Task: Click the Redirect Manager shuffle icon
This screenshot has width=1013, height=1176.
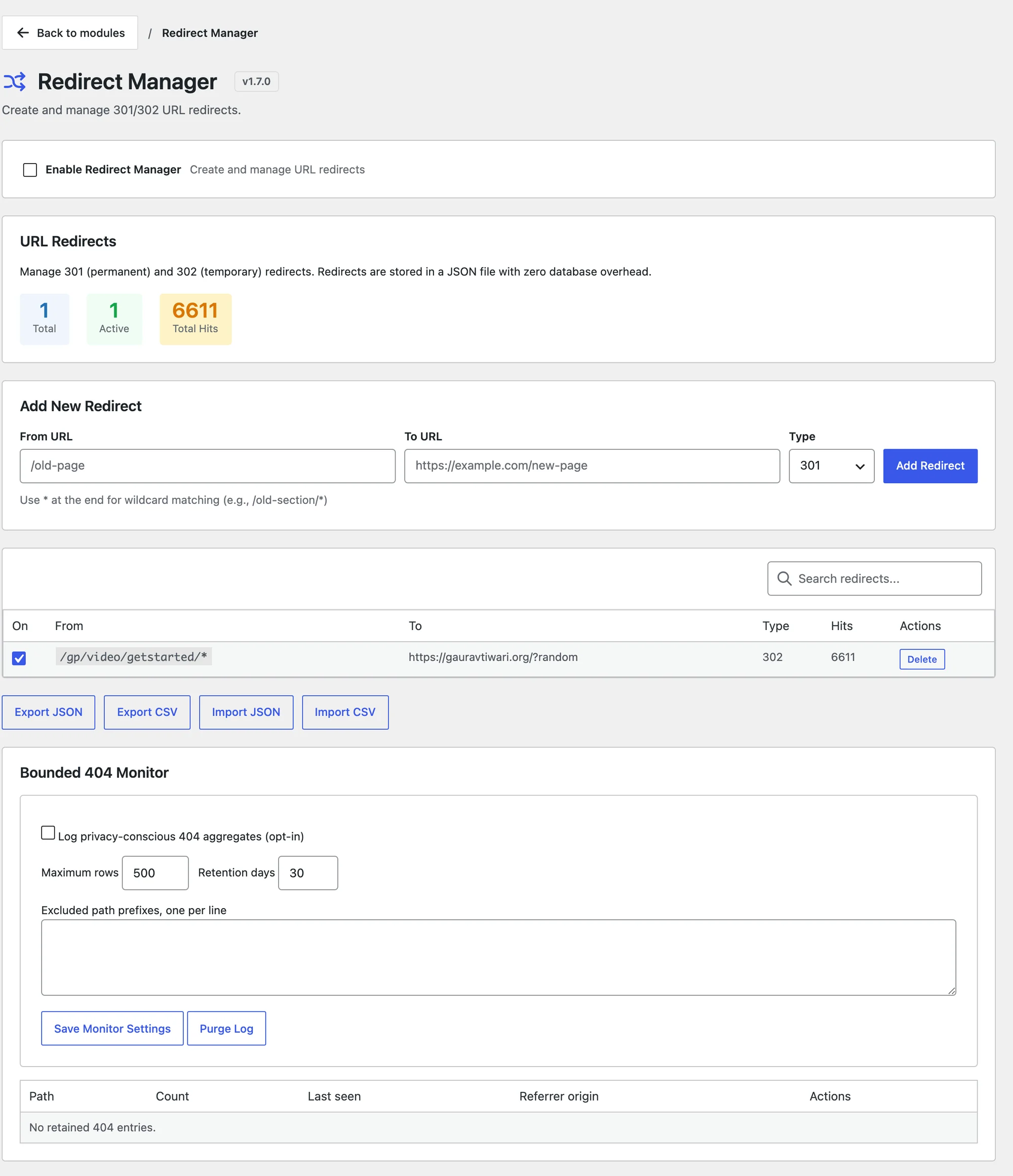Action: 15,82
